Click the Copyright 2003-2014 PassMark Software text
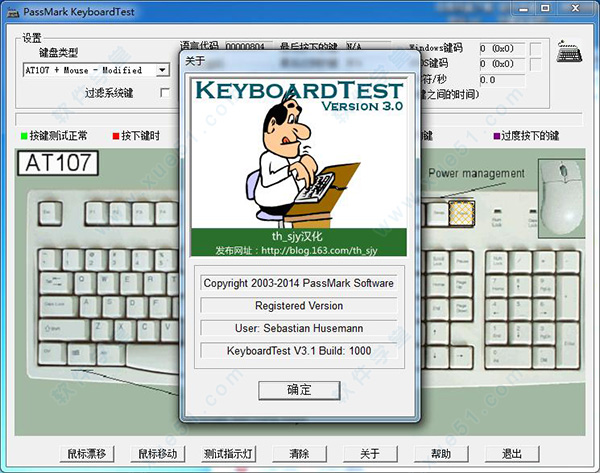Screen dimensions: 600x473 299,283
